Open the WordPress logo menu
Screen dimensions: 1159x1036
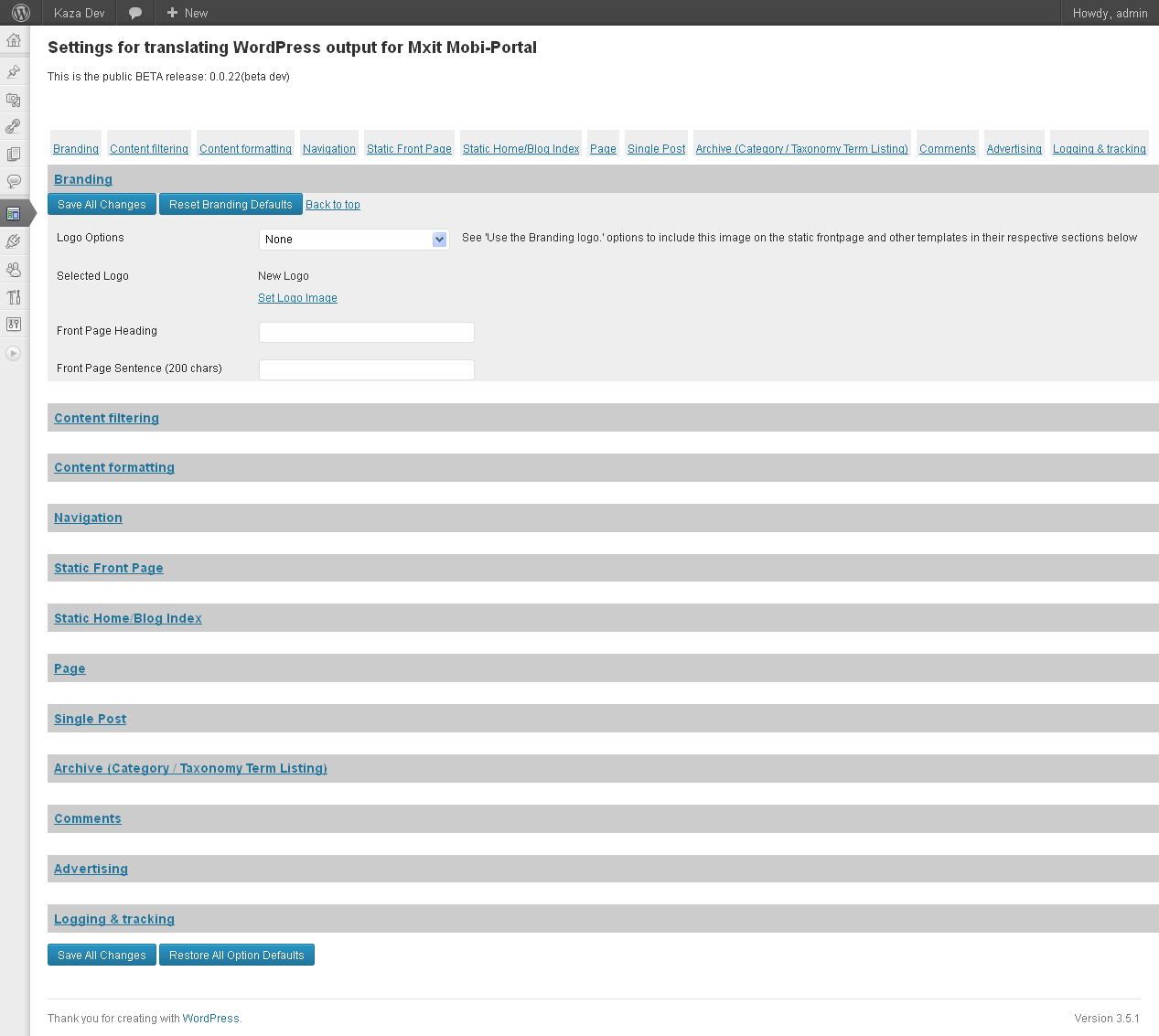coord(21,13)
